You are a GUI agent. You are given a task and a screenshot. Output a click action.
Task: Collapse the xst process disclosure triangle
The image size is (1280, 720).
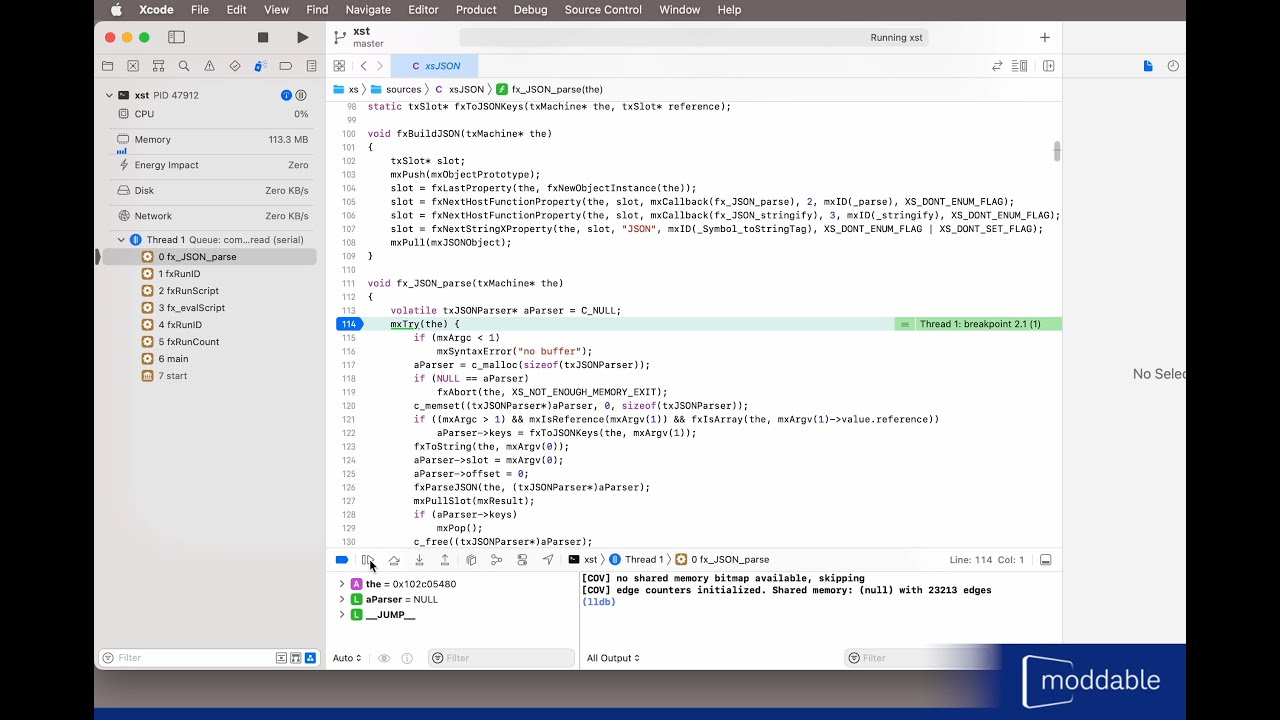tap(109, 96)
